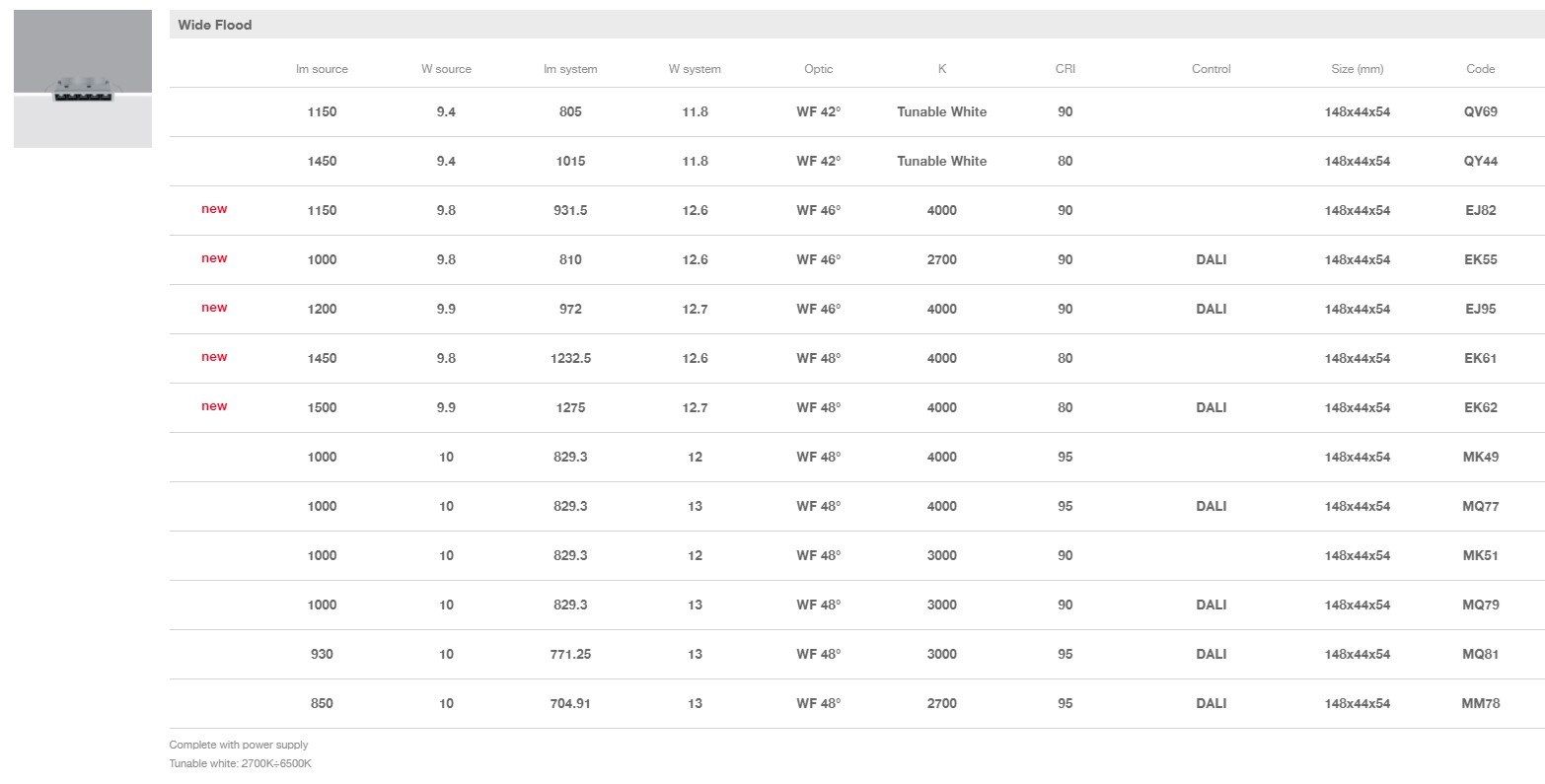This screenshot has width=1545, height=784.
Task: Open product code EJ82
Action: click(x=1480, y=210)
